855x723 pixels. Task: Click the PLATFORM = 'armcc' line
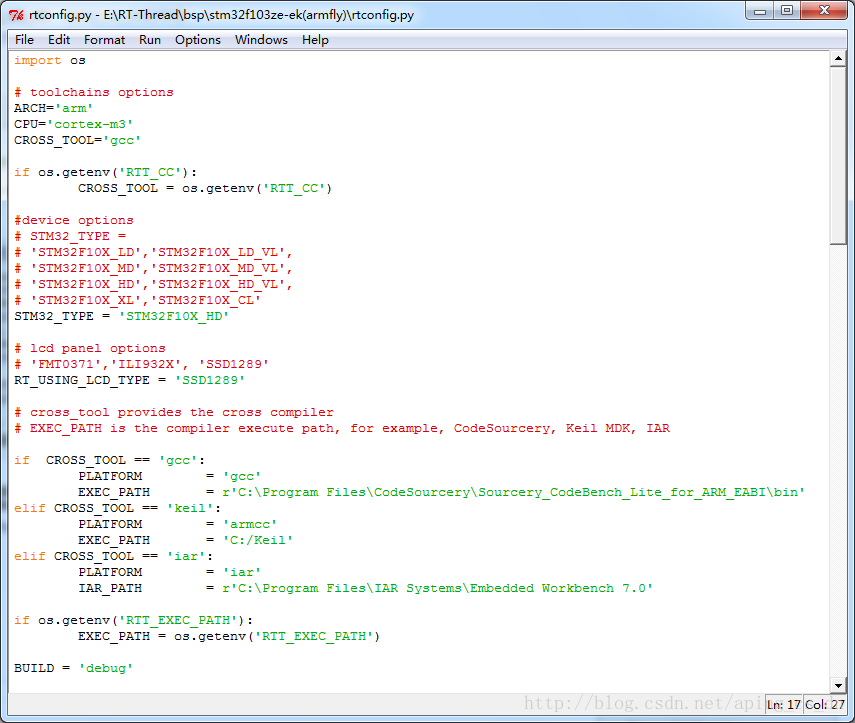click(177, 524)
